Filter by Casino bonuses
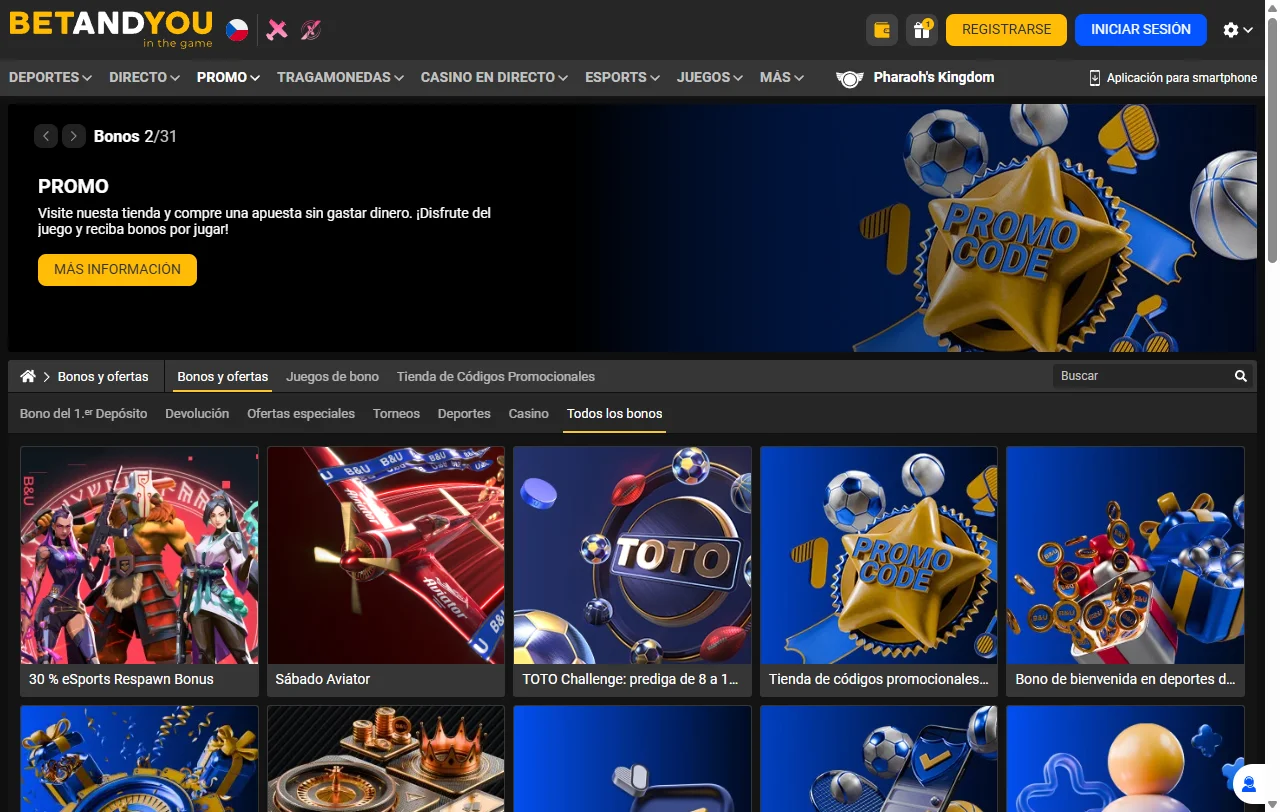The image size is (1280, 812). (x=528, y=413)
